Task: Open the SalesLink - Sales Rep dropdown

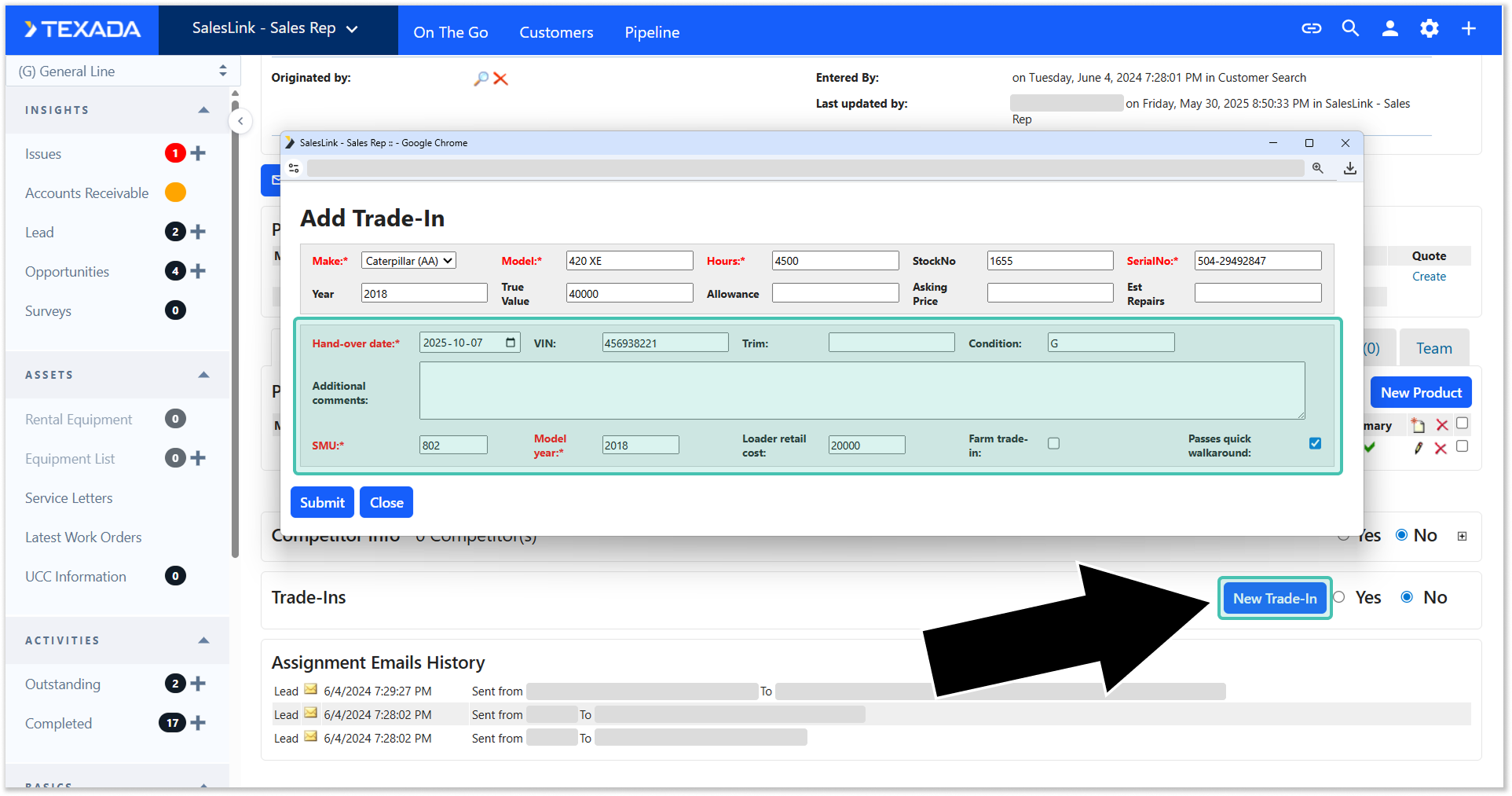Action: tap(276, 28)
